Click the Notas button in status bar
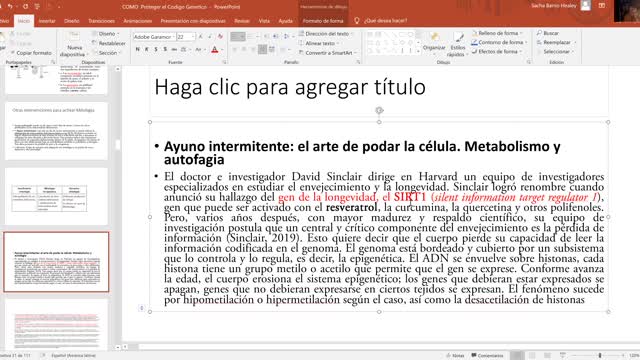The height and width of the screenshot is (360, 640). (455, 356)
